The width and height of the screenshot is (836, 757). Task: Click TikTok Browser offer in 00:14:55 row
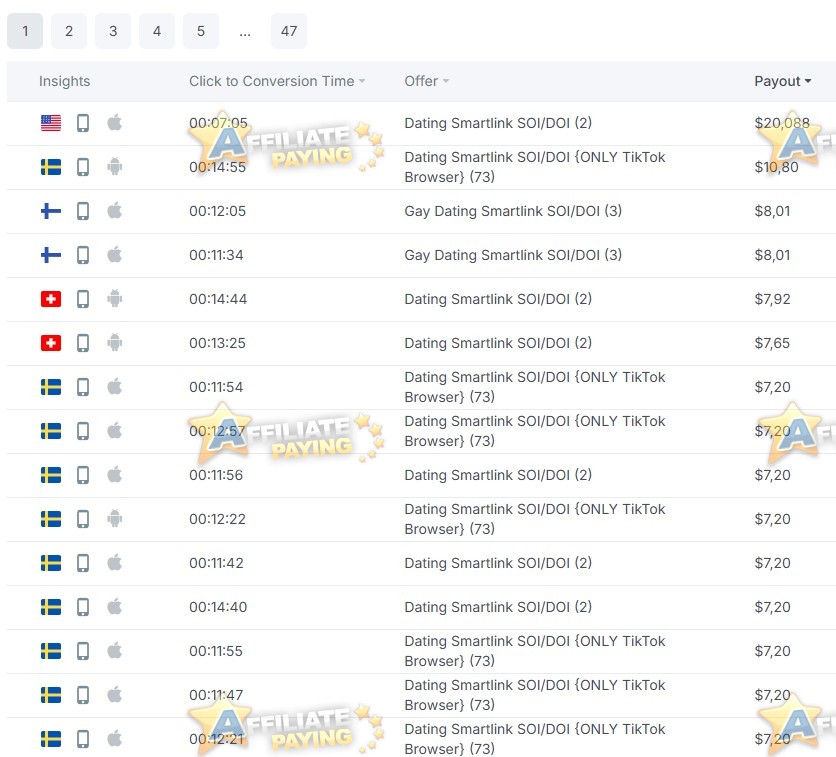coord(535,167)
